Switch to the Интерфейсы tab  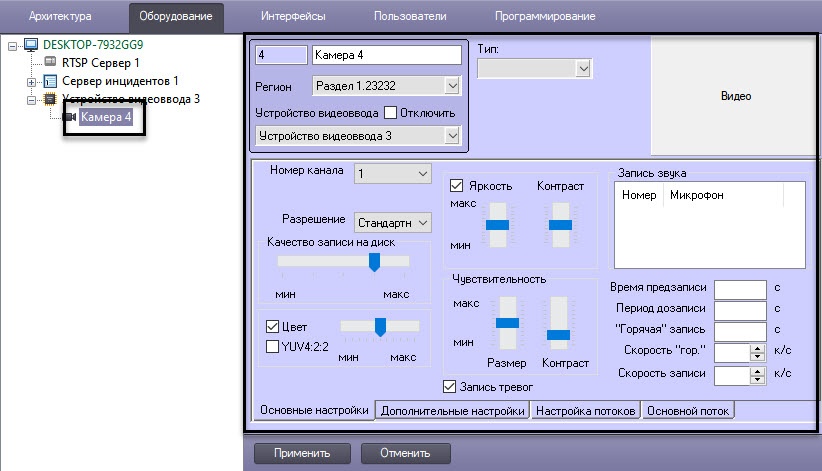[x=291, y=17]
